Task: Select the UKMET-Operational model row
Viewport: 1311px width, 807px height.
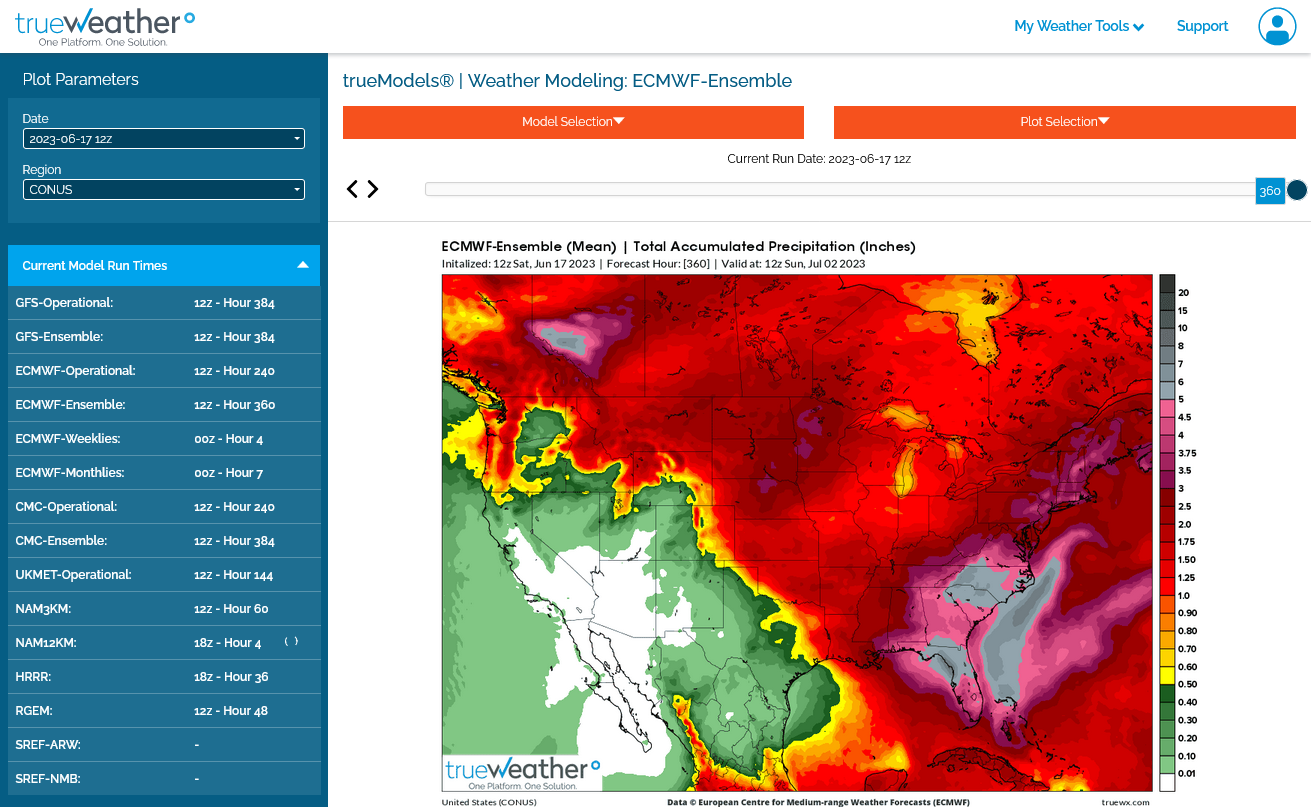Action: [x=164, y=575]
